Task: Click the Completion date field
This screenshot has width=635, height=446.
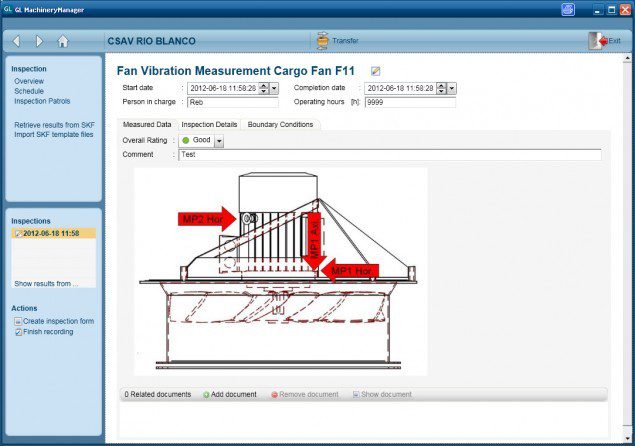Action: [x=401, y=88]
